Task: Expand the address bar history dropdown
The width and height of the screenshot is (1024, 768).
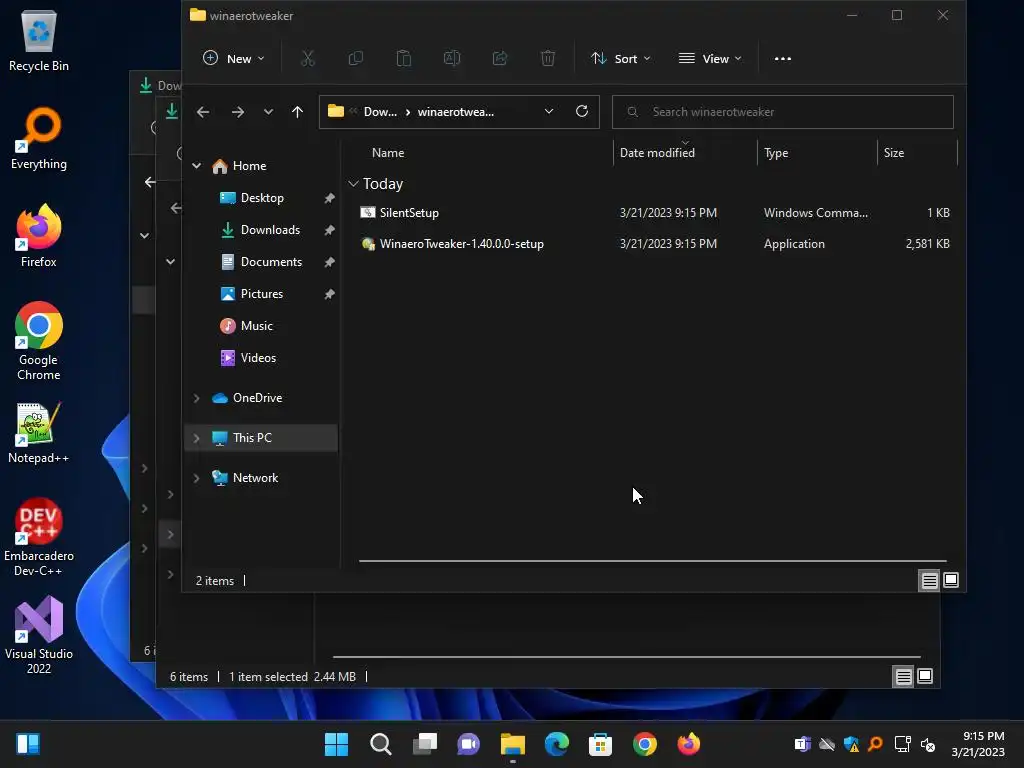Action: [549, 111]
